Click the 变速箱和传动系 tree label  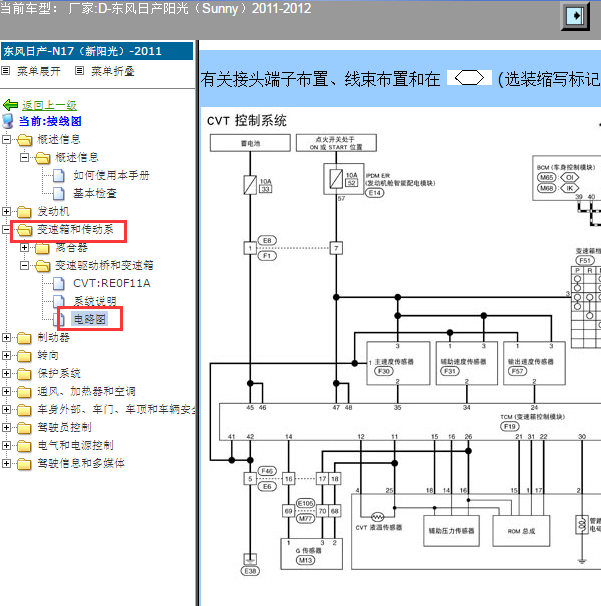[x=75, y=229]
